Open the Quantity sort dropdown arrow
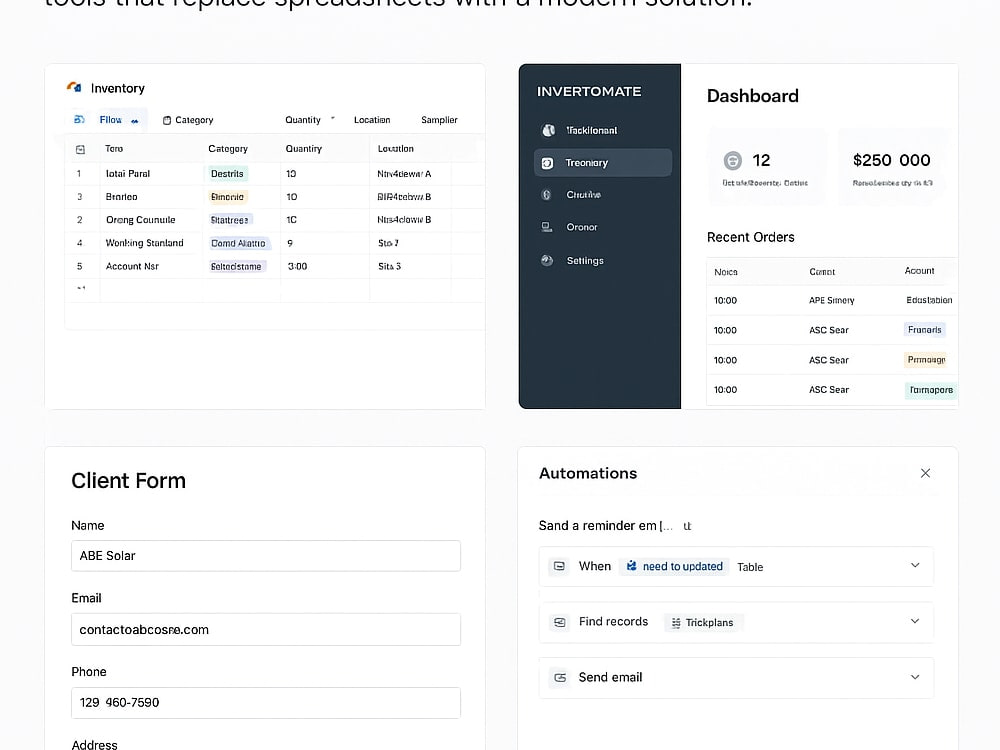Viewport: 1000px width, 750px height. click(332, 119)
